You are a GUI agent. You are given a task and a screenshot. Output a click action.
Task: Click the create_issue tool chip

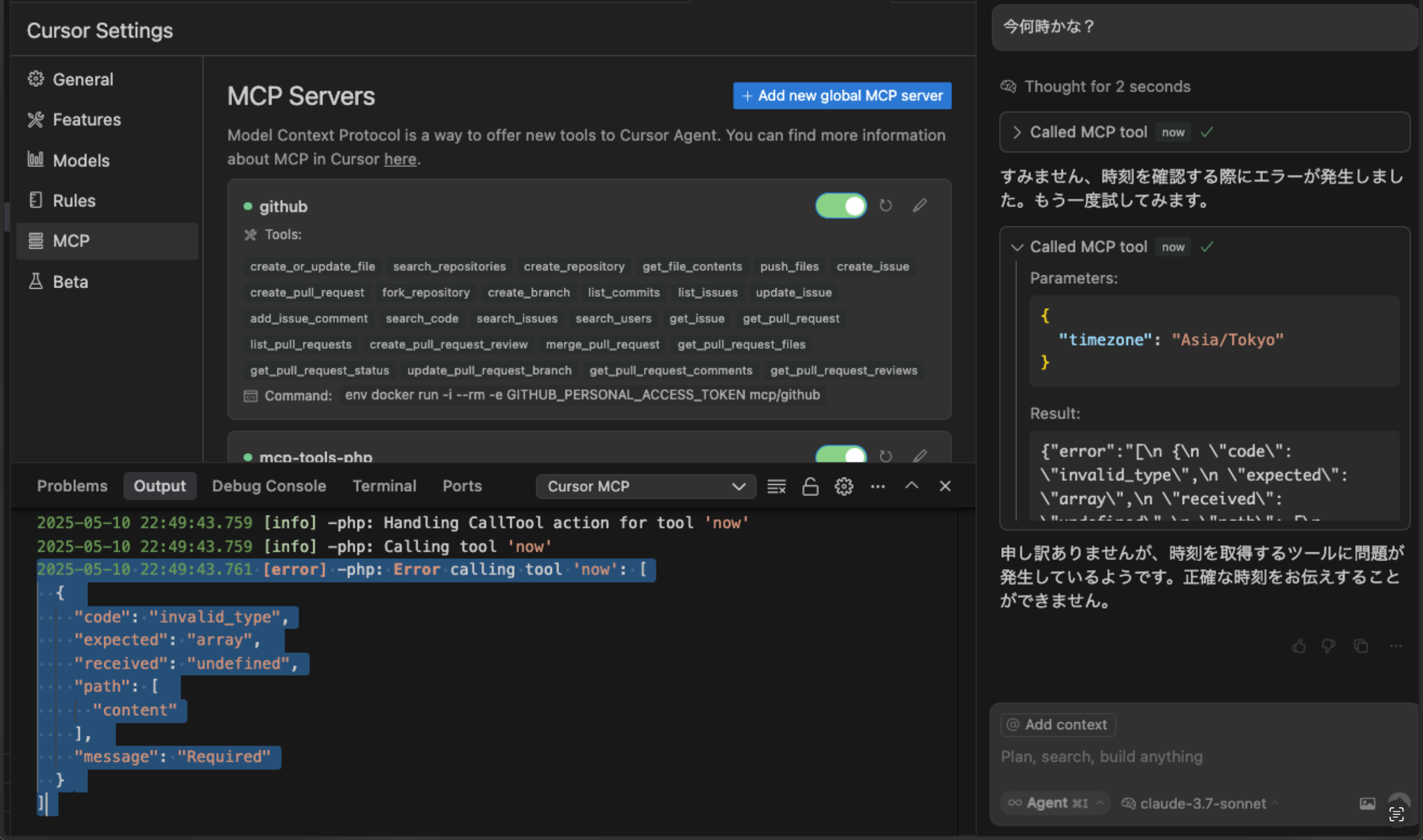(873, 266)
